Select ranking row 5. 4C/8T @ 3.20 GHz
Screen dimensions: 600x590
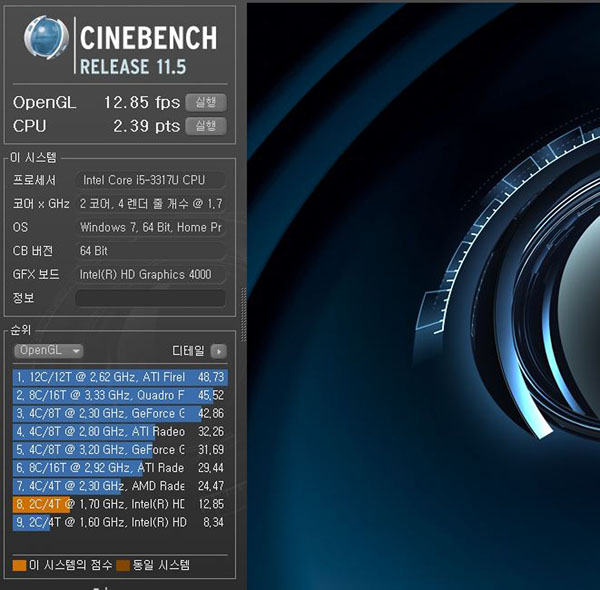click(x=120, y=450)
